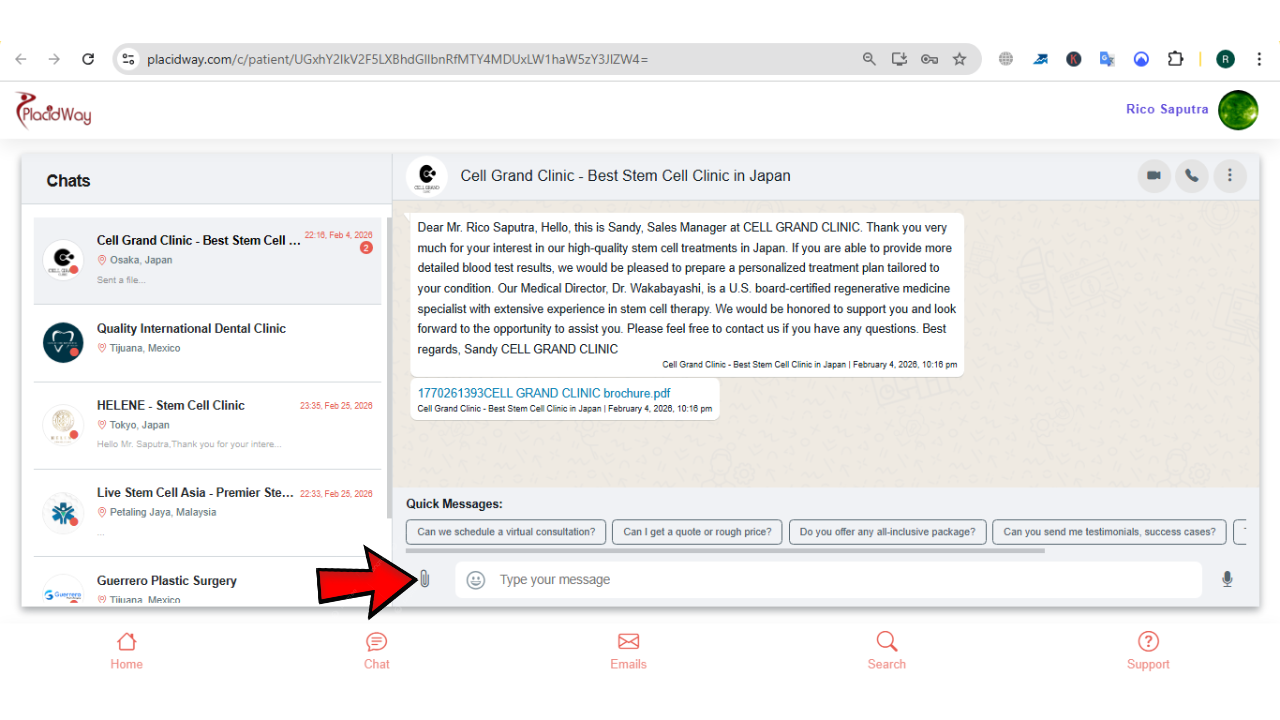Screen dimensions: 1280x720
Task: Open the Emails tab
Action: 628,650
